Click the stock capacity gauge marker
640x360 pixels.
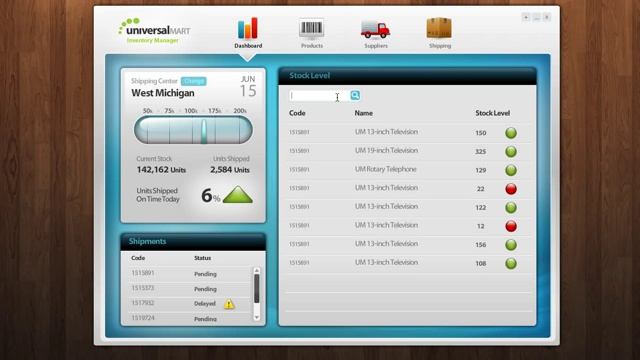click(x=204, y=131)
